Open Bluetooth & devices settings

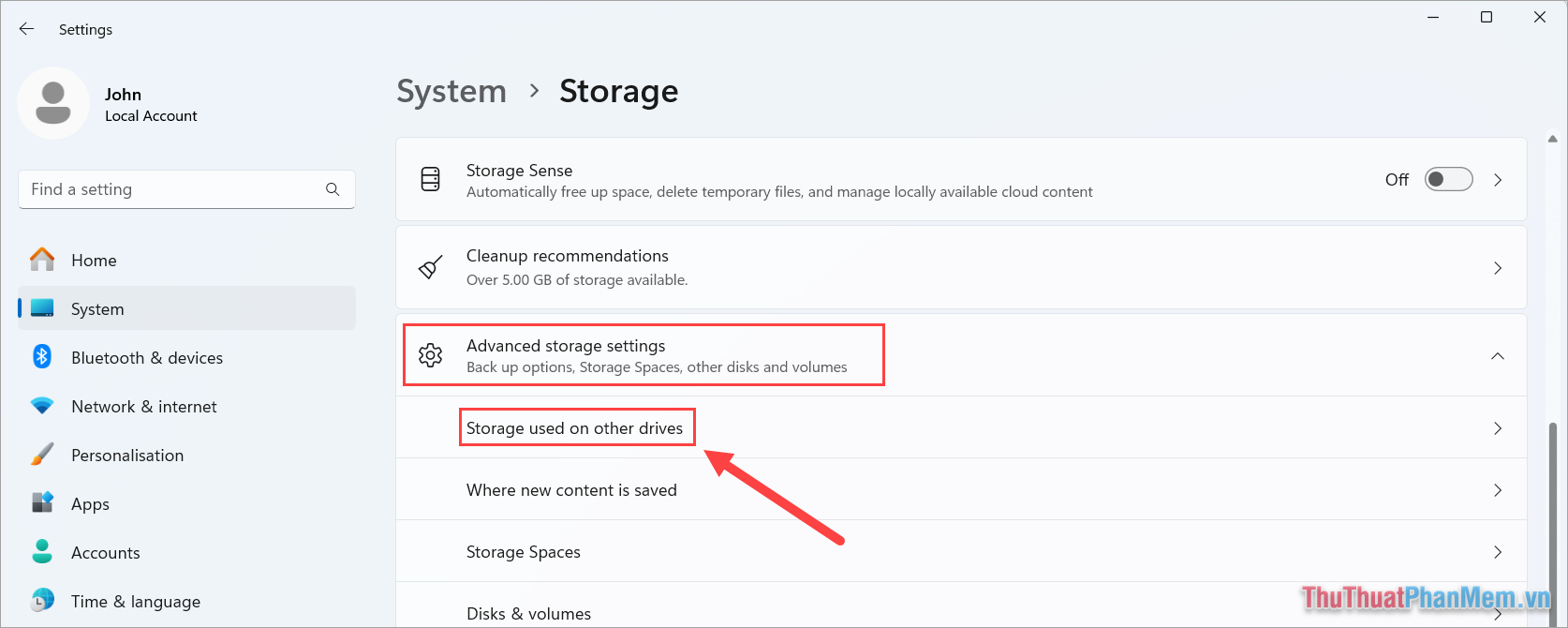146,357
